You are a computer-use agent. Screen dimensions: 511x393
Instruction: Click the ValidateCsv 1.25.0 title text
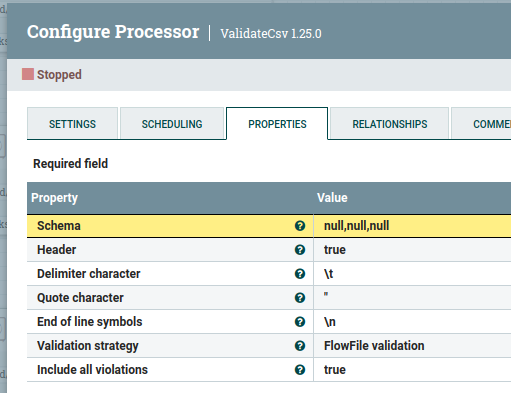tap(271, 34)
